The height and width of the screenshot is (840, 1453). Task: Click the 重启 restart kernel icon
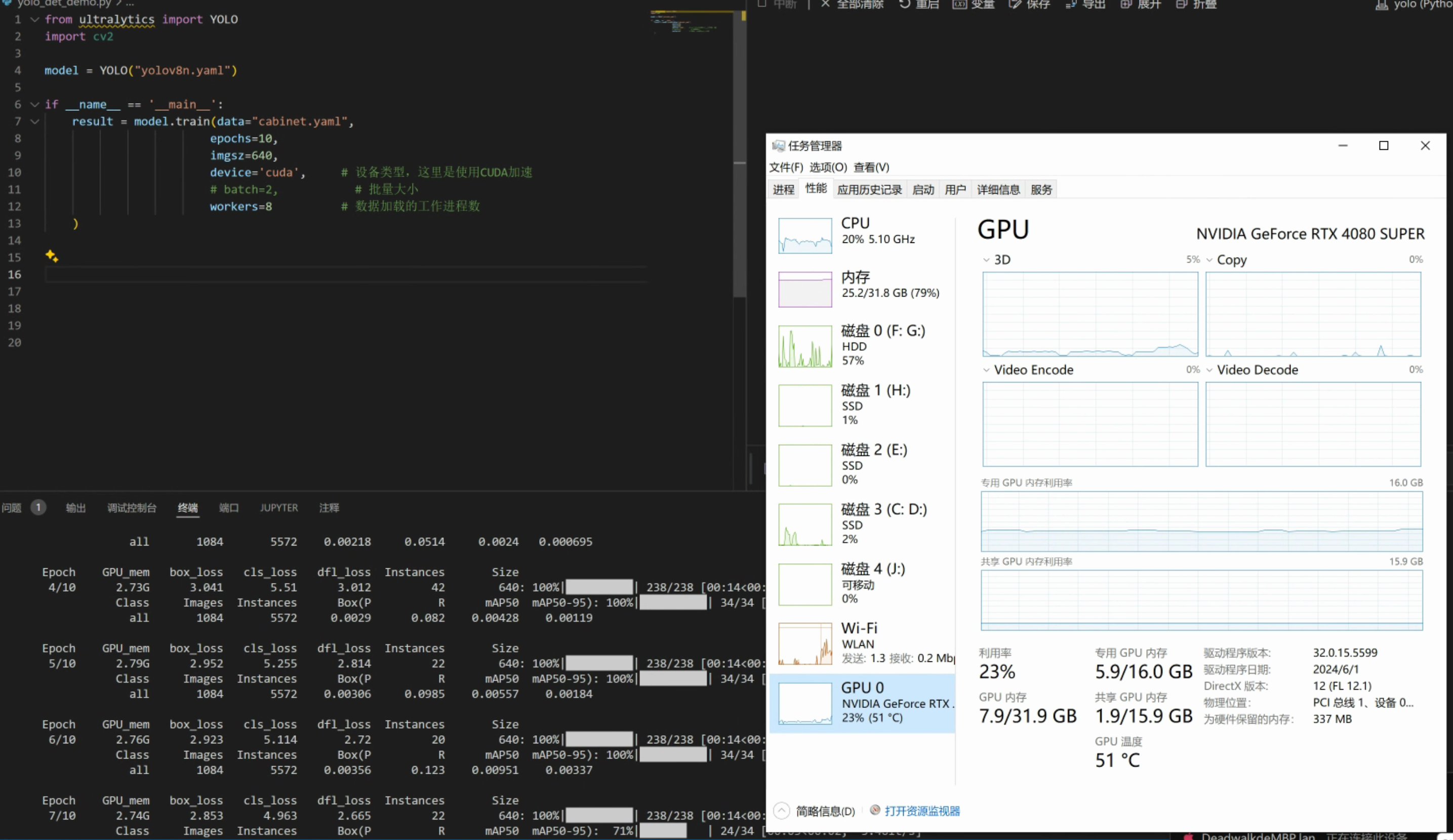tap(905, 4)
